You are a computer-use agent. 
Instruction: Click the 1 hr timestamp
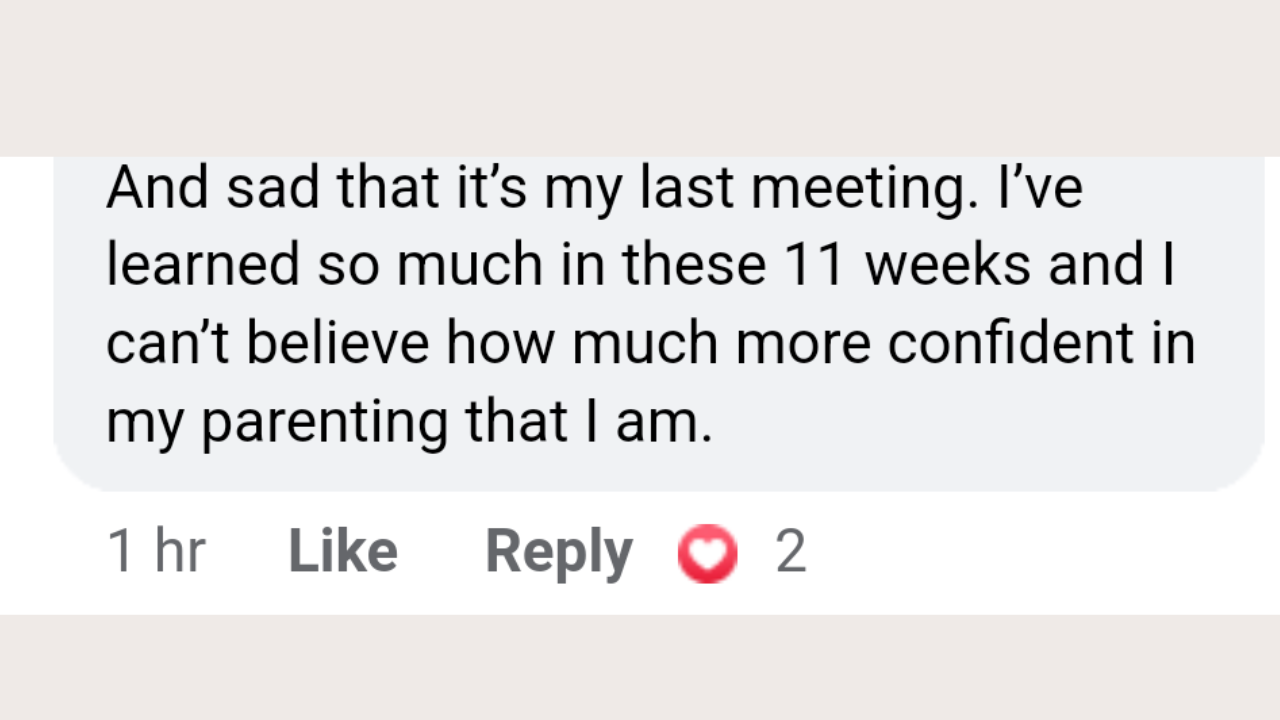click(x=156, y=552)
